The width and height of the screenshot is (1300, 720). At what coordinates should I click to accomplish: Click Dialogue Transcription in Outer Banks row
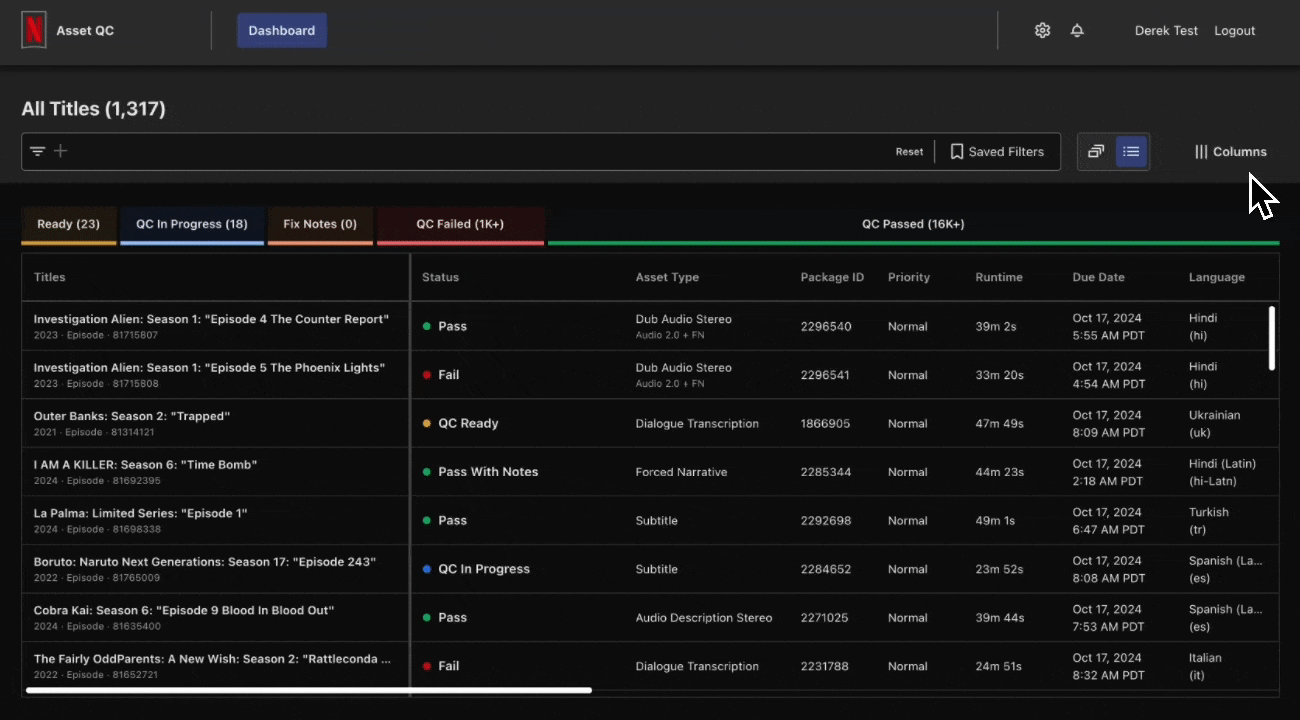697,424
